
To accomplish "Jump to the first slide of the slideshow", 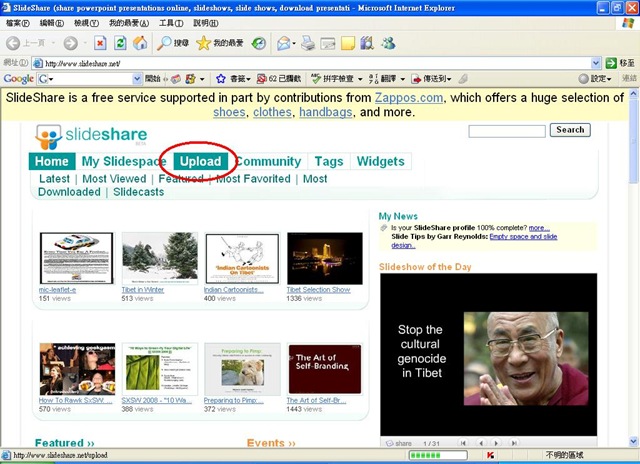I will (463, 443).
